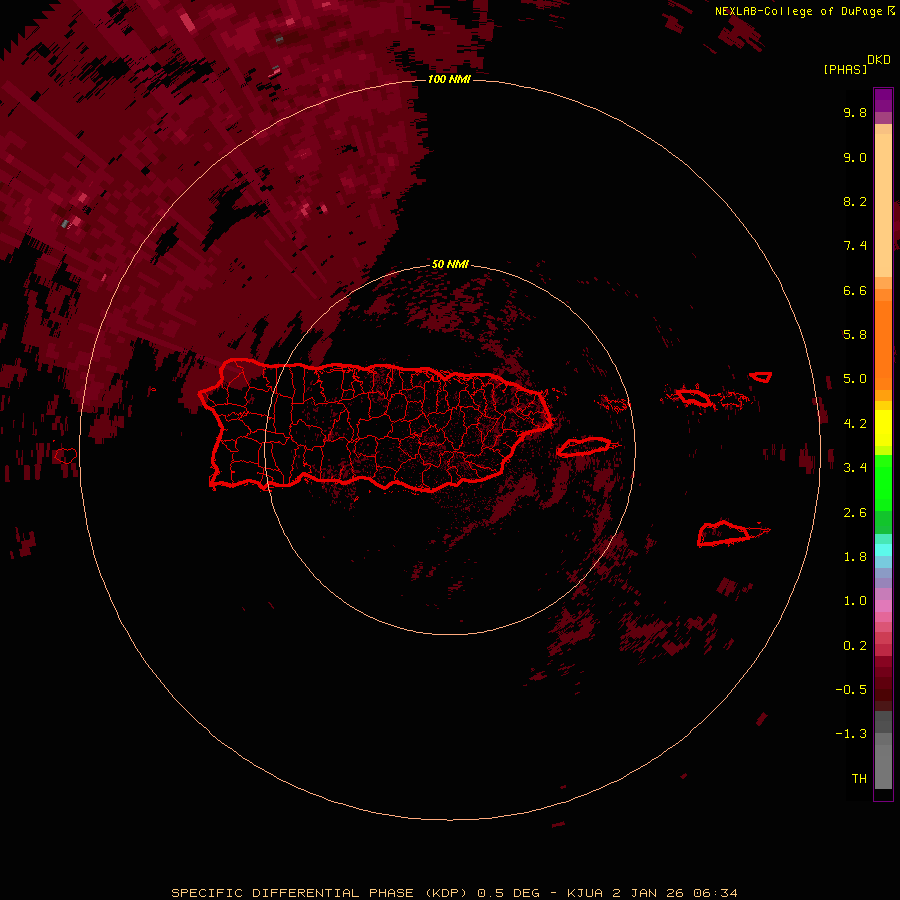Pick the orange band on the color bar
The height and width of the screenshot is (900, 900).
point(883,344)
